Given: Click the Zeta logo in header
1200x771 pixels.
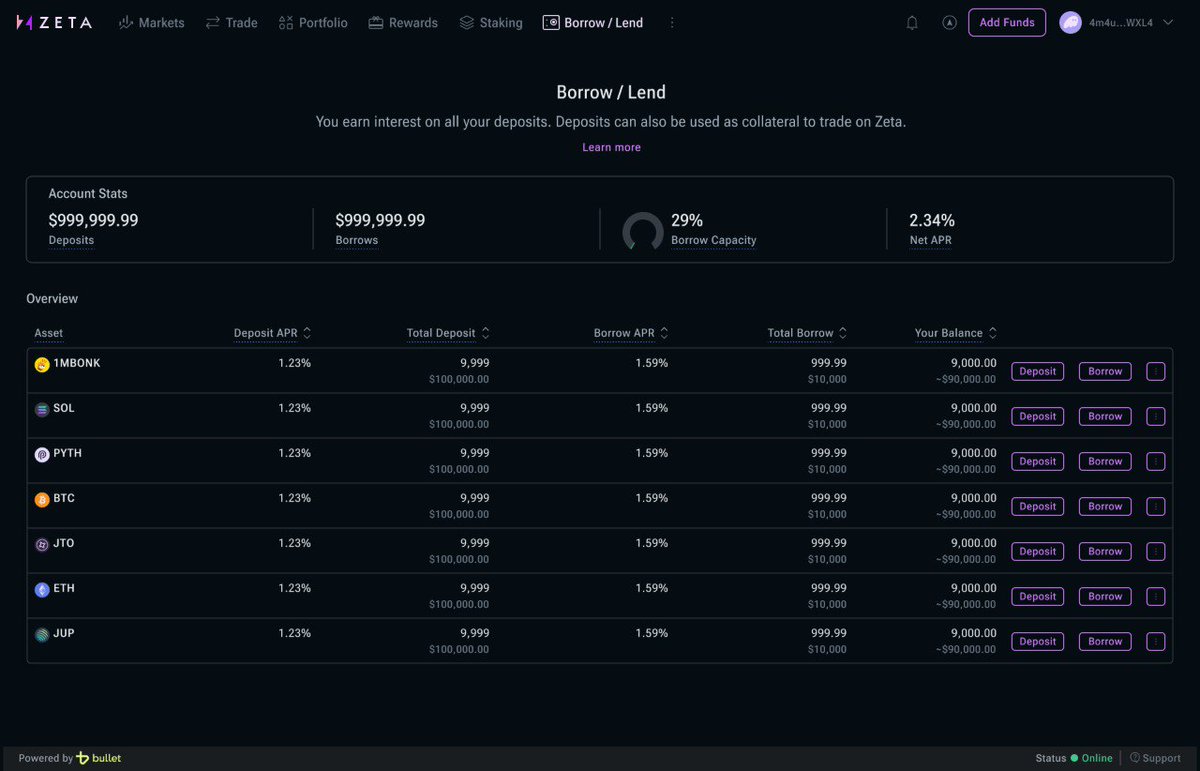Looking at the screenshot, I should click(x=55, y=22).
